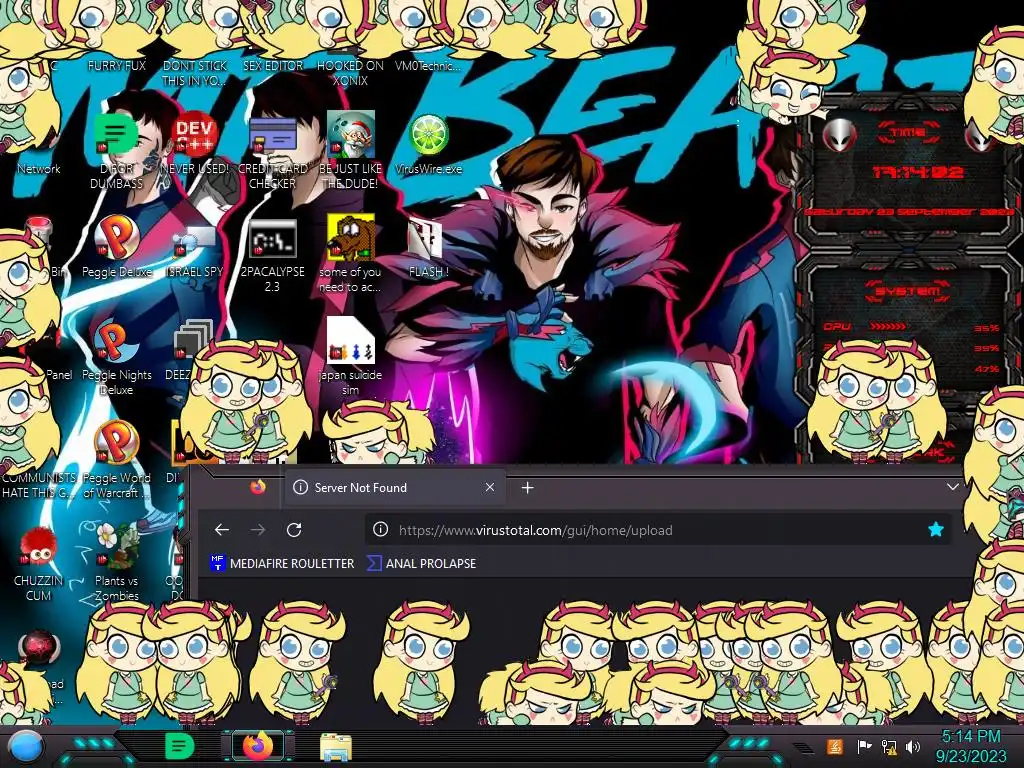Open a new Firefox tab

coord(528,487)
